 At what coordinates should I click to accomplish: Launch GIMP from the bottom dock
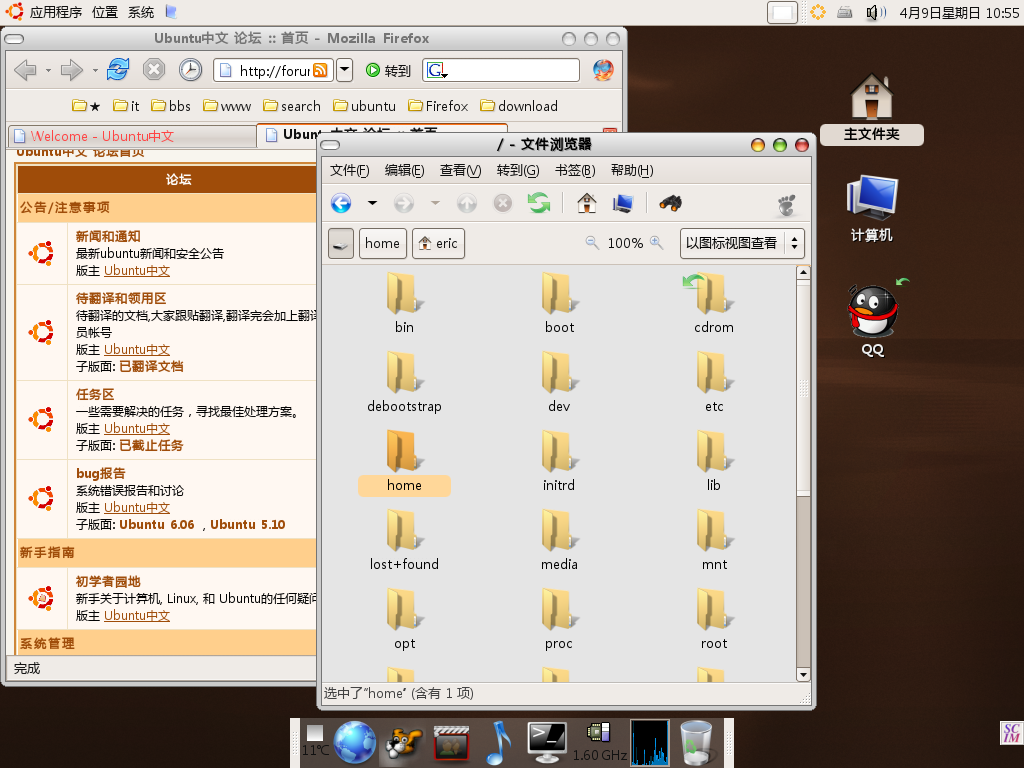(404, 743)
